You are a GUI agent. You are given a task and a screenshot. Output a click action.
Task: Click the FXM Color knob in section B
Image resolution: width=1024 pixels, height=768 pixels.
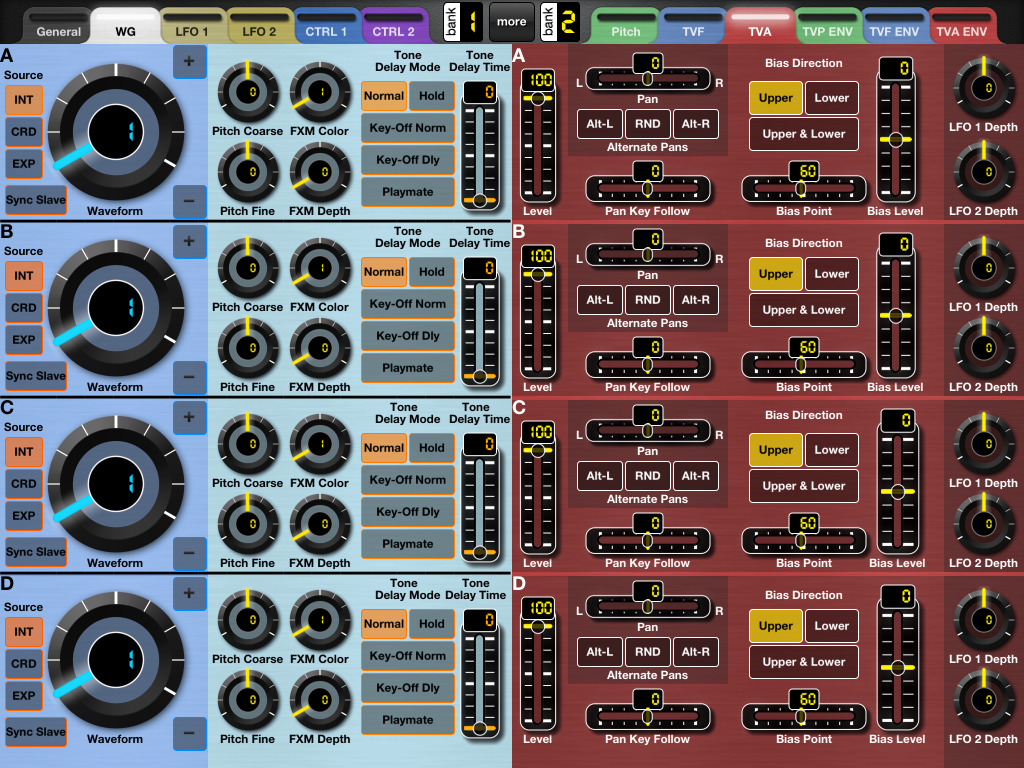[319, 268]
